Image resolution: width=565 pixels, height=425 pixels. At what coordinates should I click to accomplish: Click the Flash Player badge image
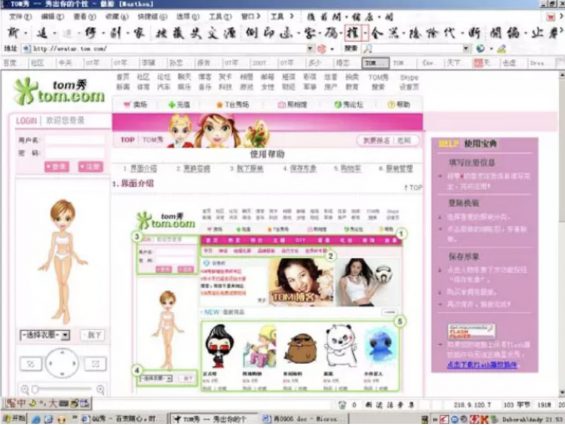coord(471,331)
